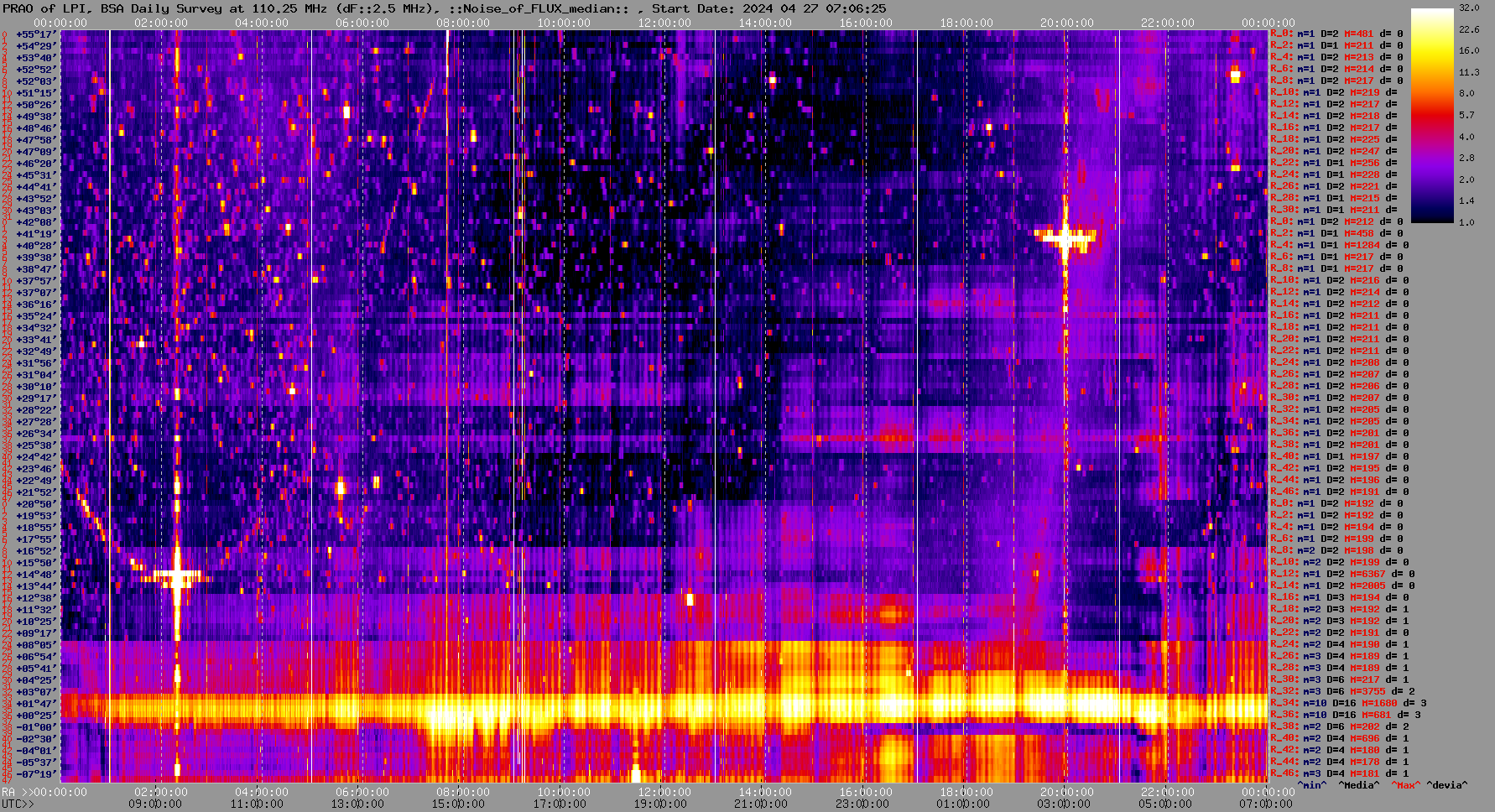The image size is (1495, 812).
Task: Click the declination label +37°07'
Action: pos(36,292)
